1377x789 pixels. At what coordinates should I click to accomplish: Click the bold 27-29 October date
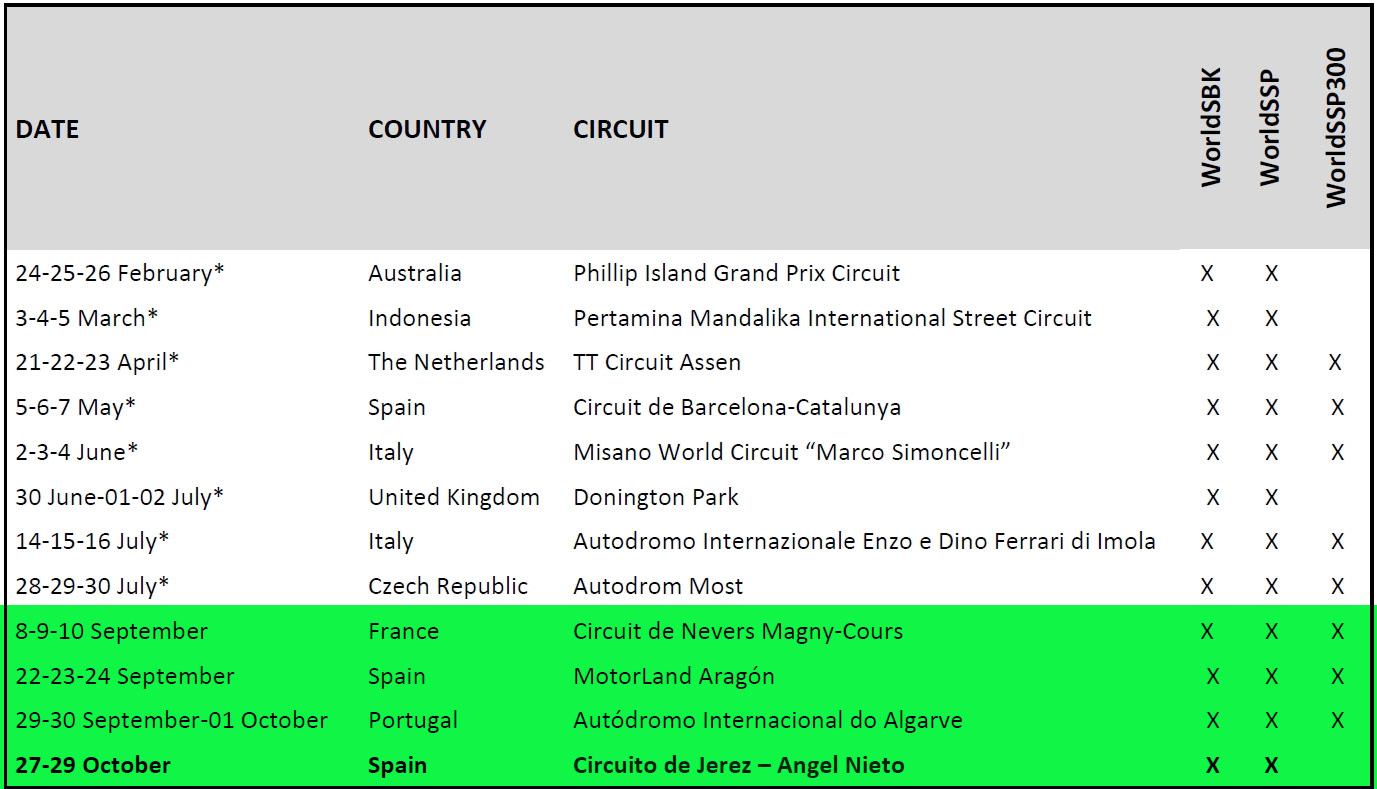point(93,765)
